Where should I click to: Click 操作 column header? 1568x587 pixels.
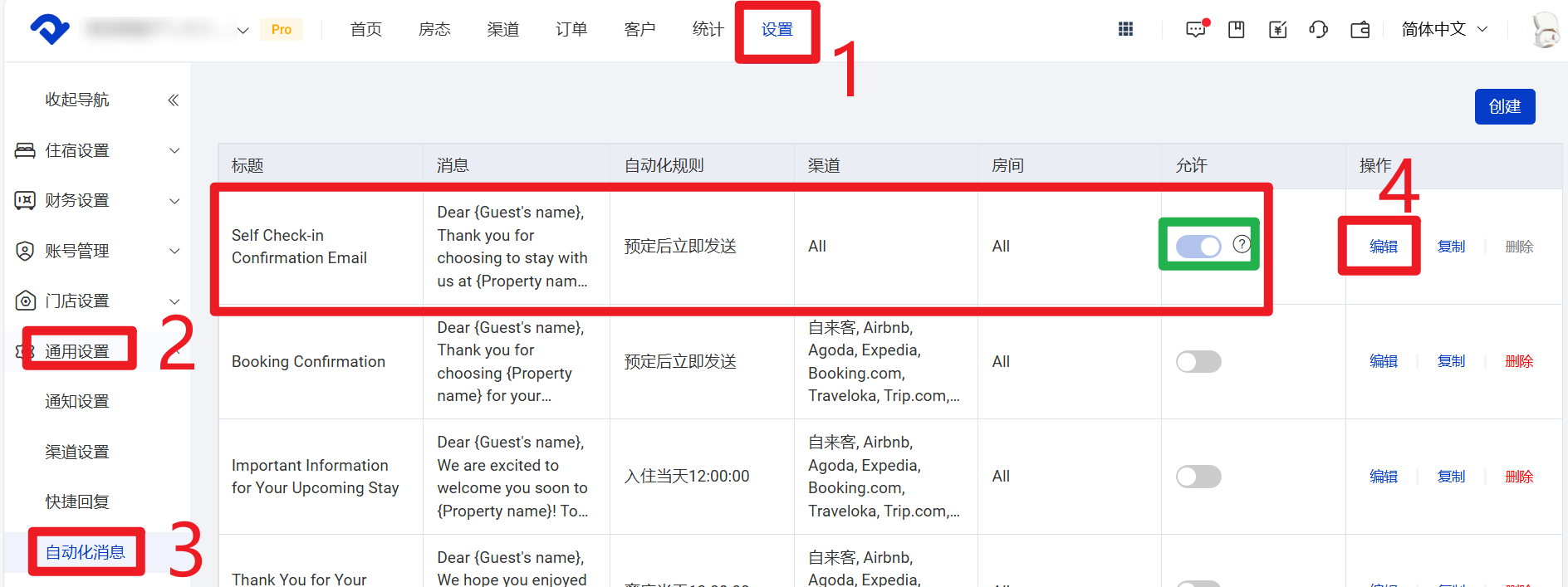pyautogui.click(x=1375, y=165)
